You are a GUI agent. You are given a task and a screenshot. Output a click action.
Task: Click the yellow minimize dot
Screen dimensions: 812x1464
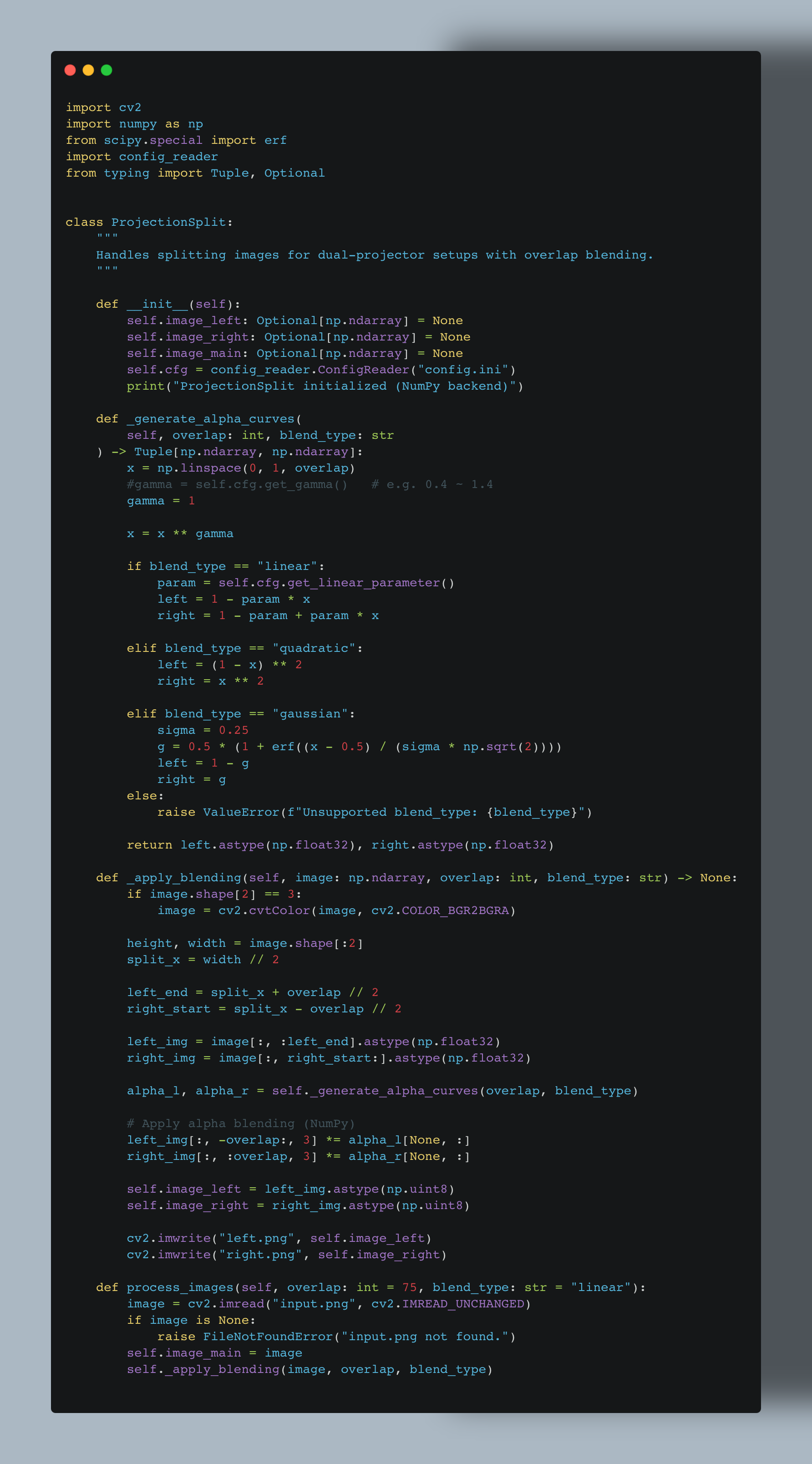tap(88, 70)
